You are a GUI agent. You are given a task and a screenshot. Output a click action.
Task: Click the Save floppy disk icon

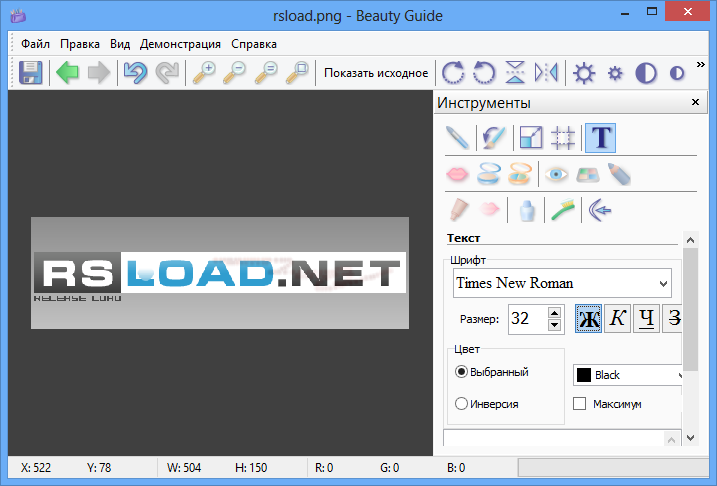31,73
